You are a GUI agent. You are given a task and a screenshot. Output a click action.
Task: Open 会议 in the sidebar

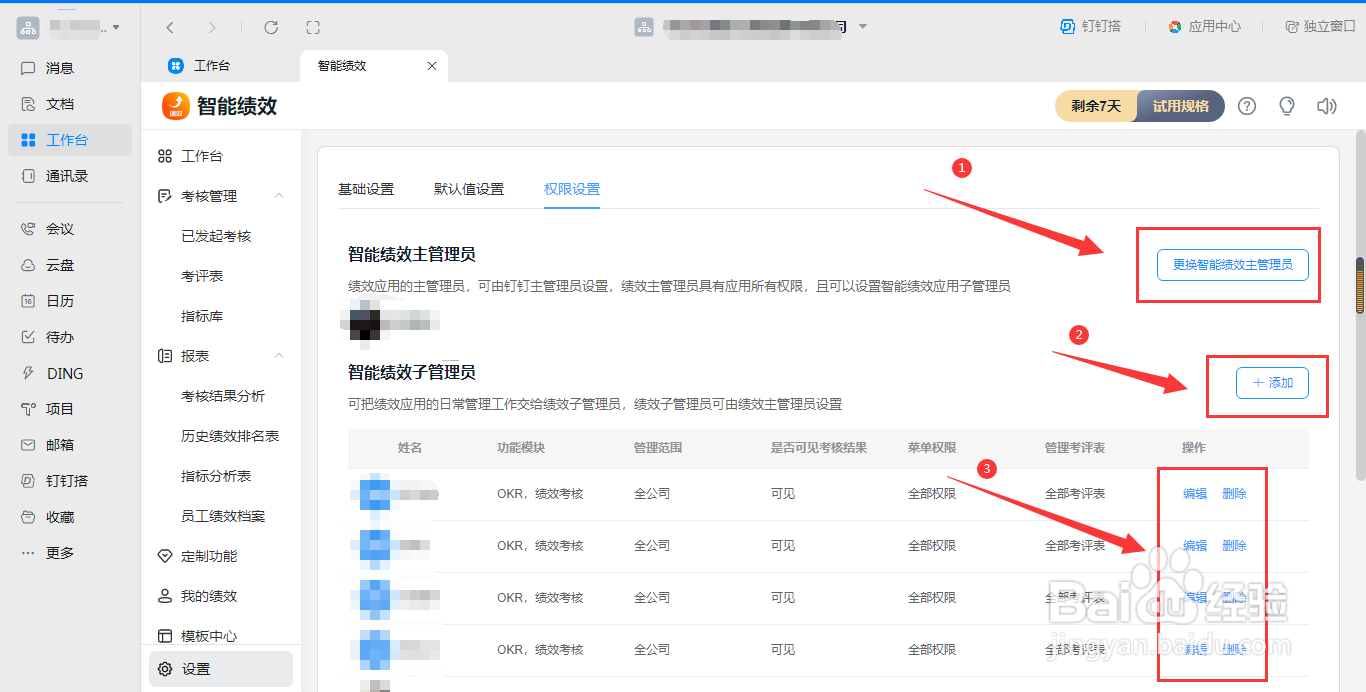[x=69, y=229]
